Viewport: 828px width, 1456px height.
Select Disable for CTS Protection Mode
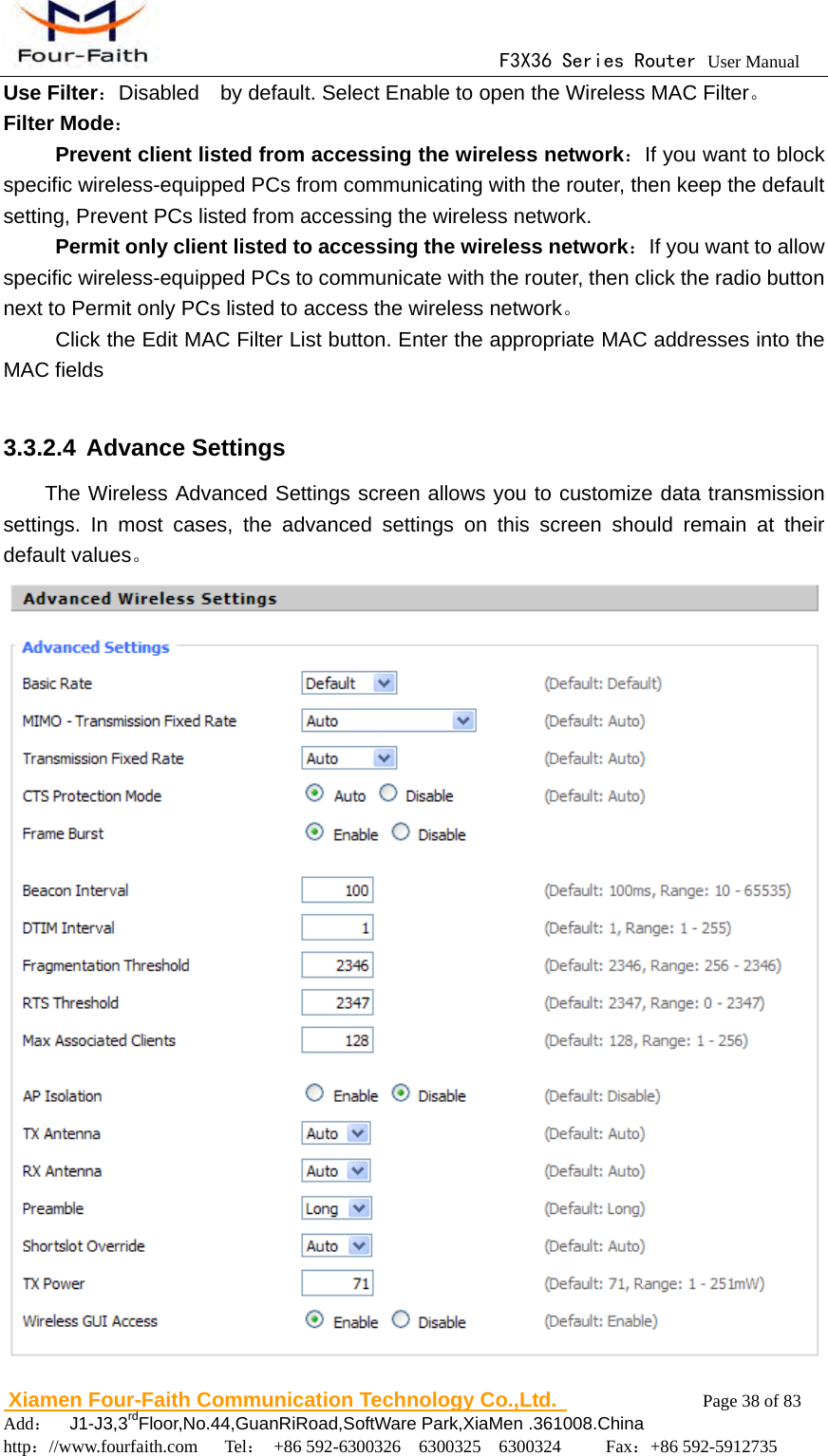click(387, 793)
